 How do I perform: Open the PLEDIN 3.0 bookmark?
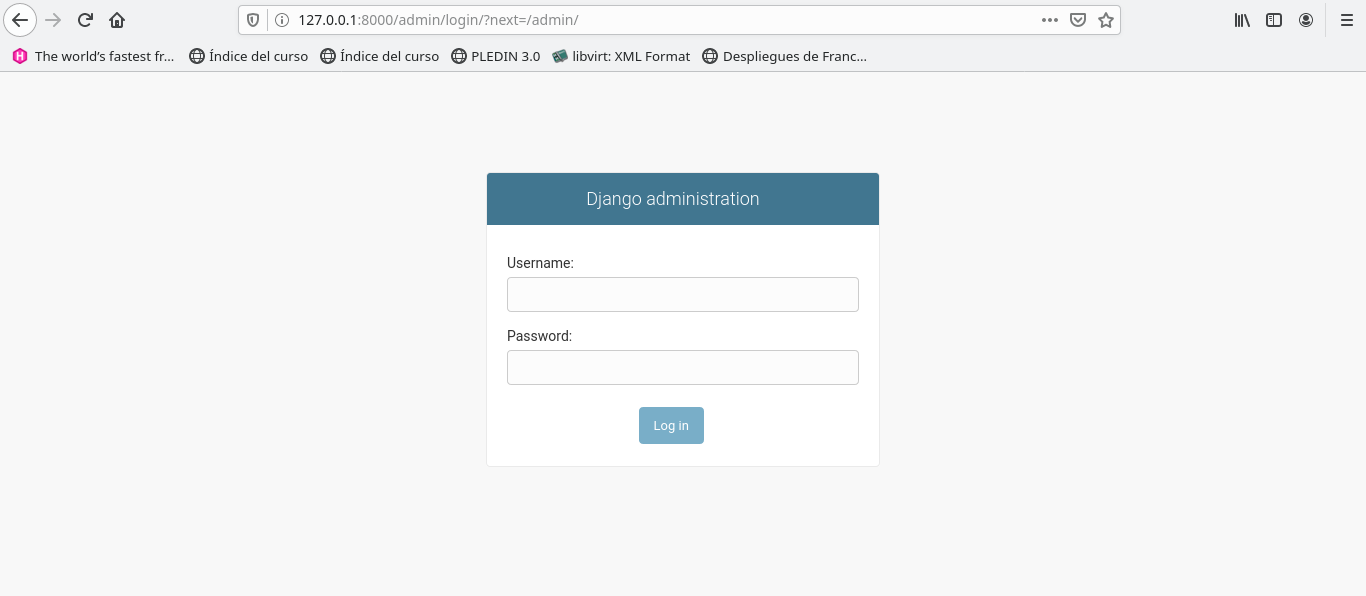pos(496,56)
